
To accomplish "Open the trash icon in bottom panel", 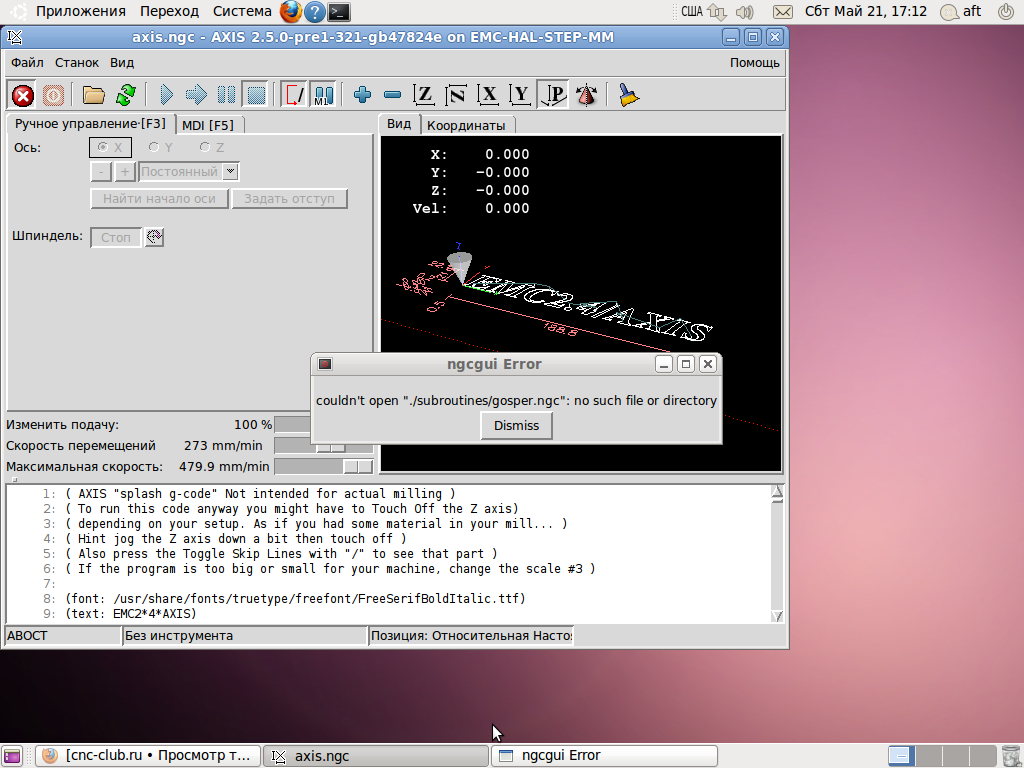I will coord(1010,756).
